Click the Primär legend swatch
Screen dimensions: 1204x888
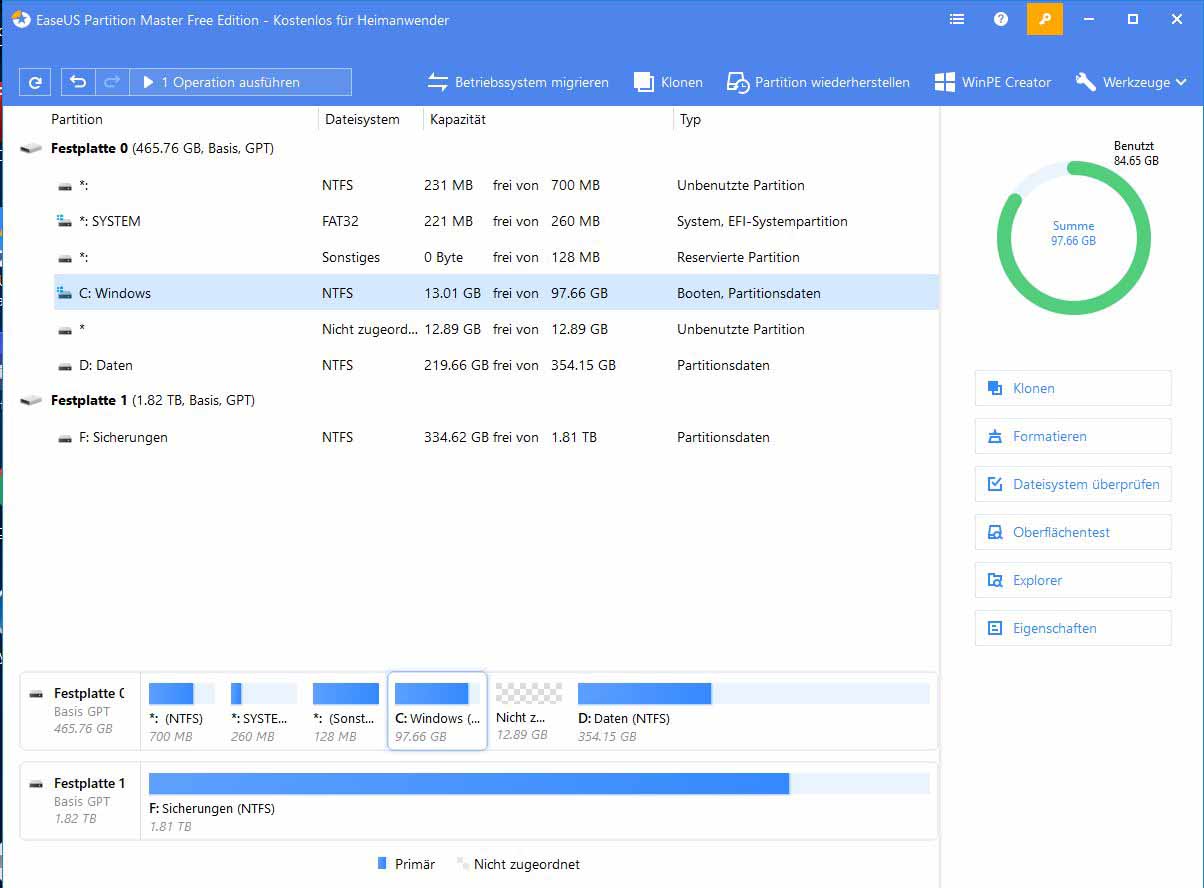click(x=383, y=863)
